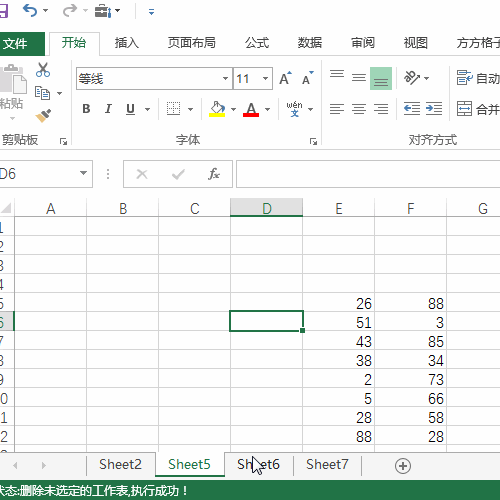Select column A header

[50, 208]
